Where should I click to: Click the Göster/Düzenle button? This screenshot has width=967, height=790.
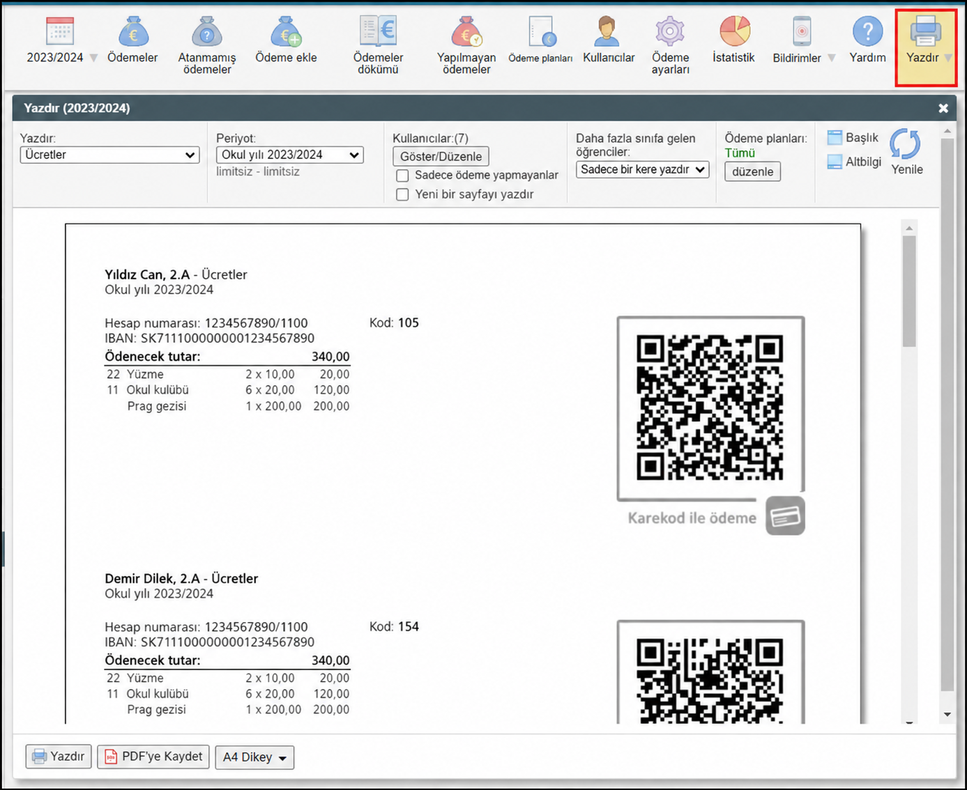click(x=441, y=157)
